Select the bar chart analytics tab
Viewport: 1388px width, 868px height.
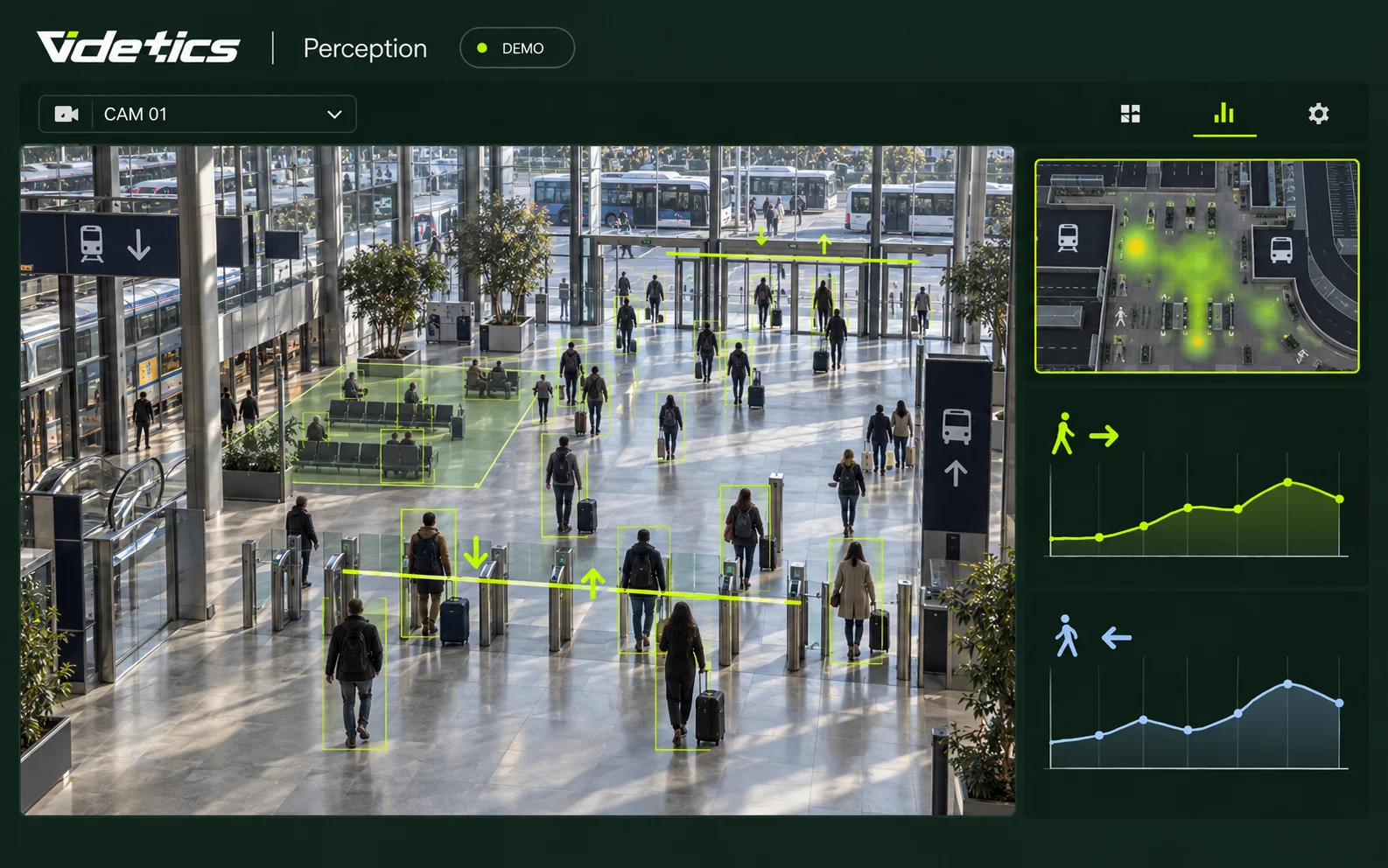tap(1224, 113)
